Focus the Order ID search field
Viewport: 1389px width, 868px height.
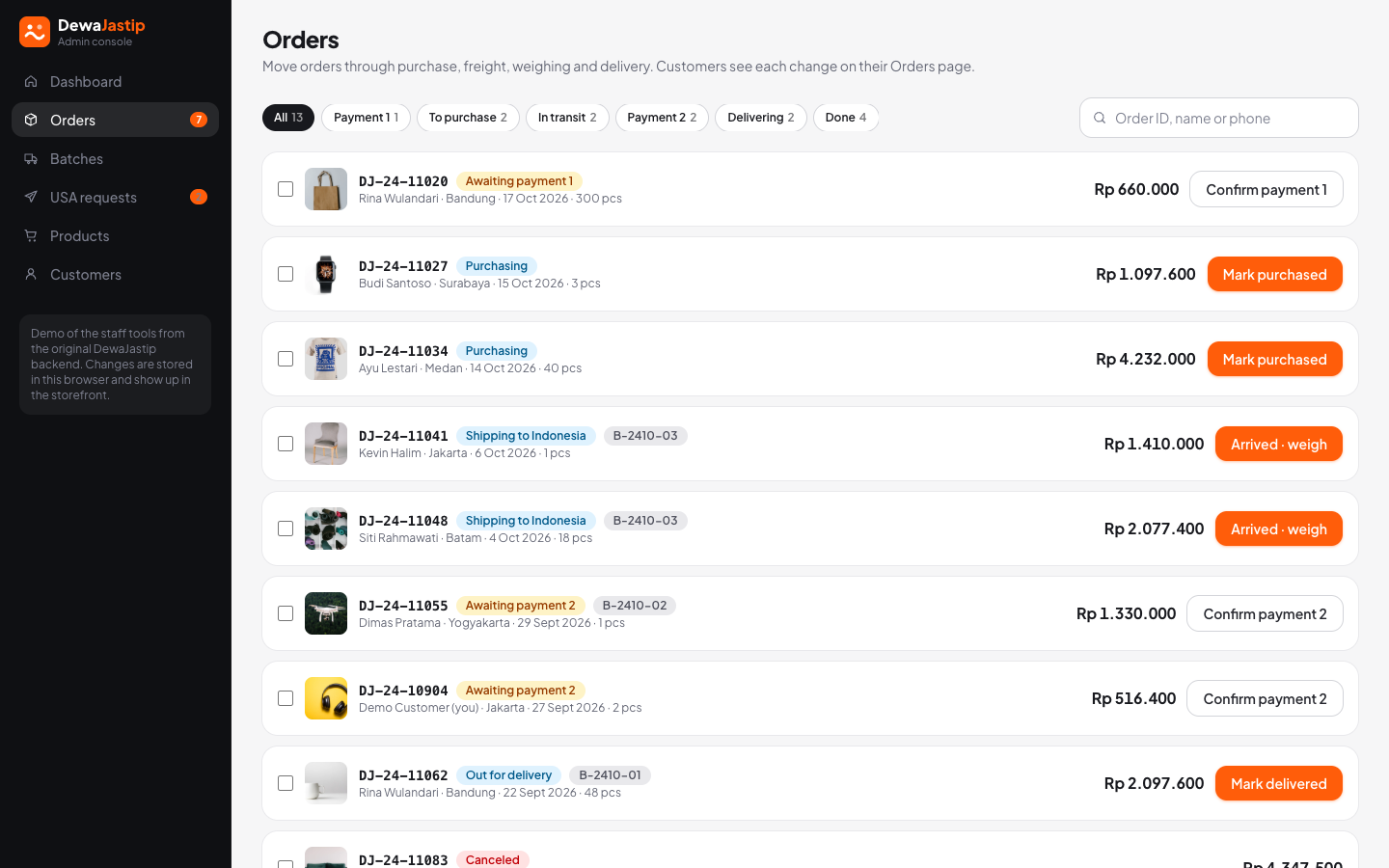tap(1219, 118)
